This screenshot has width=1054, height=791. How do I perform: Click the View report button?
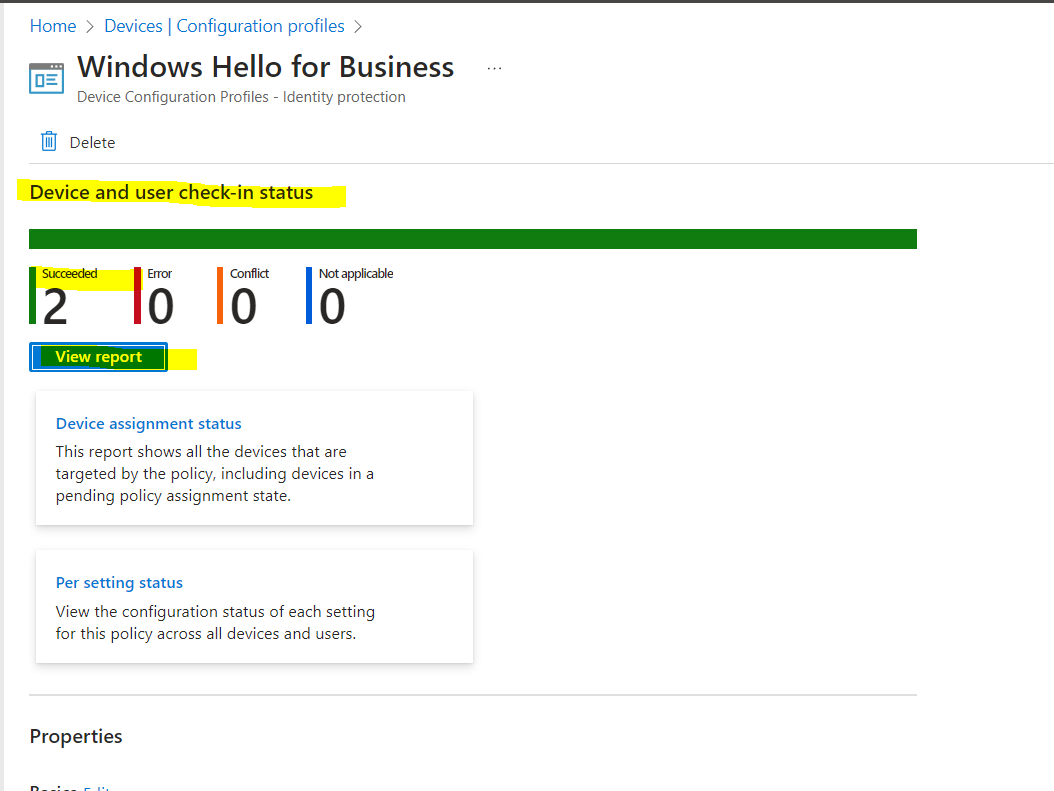tap(98, 357)
